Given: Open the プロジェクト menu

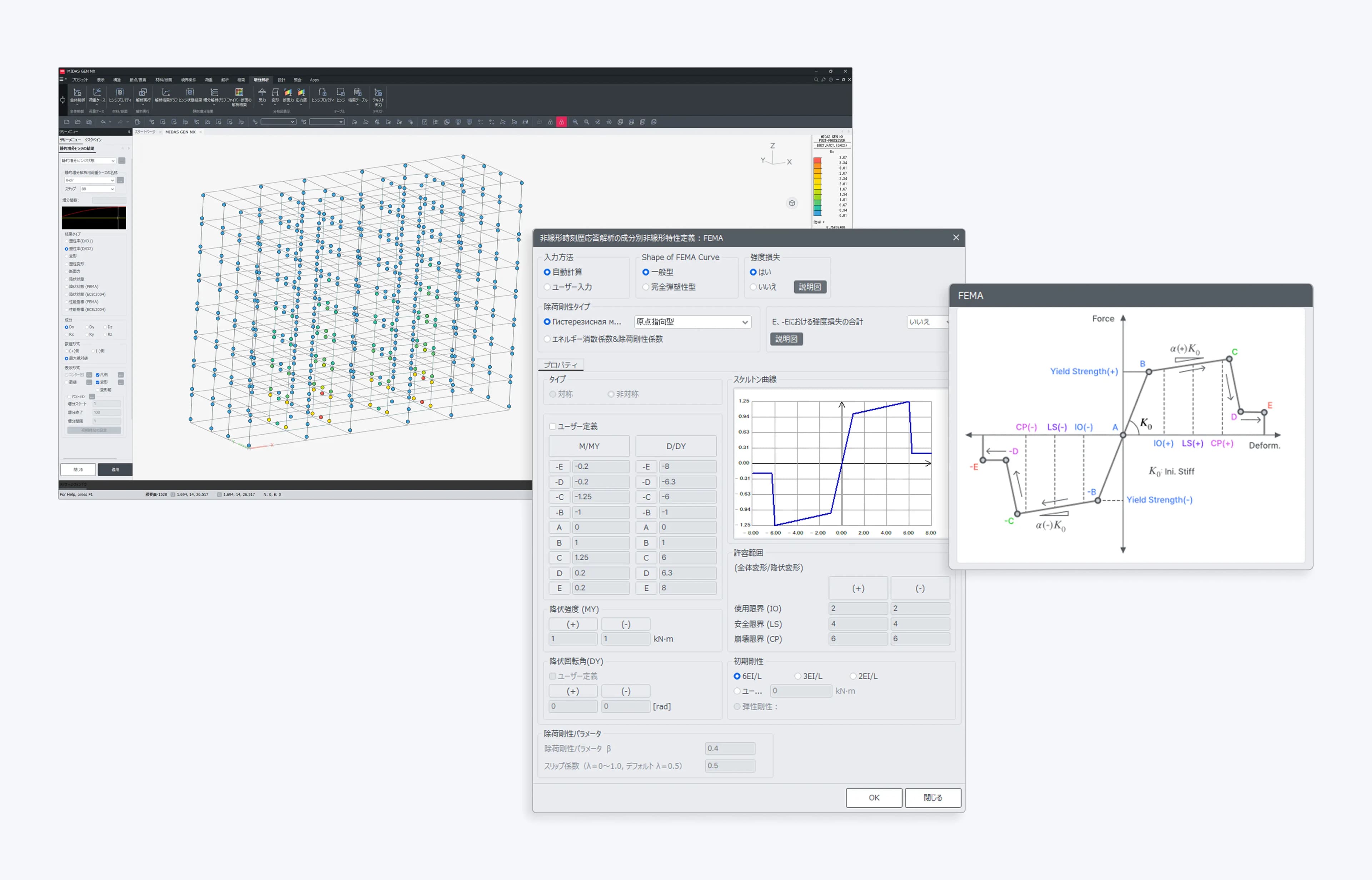Looking at the screenshot, I should [80, 80].
